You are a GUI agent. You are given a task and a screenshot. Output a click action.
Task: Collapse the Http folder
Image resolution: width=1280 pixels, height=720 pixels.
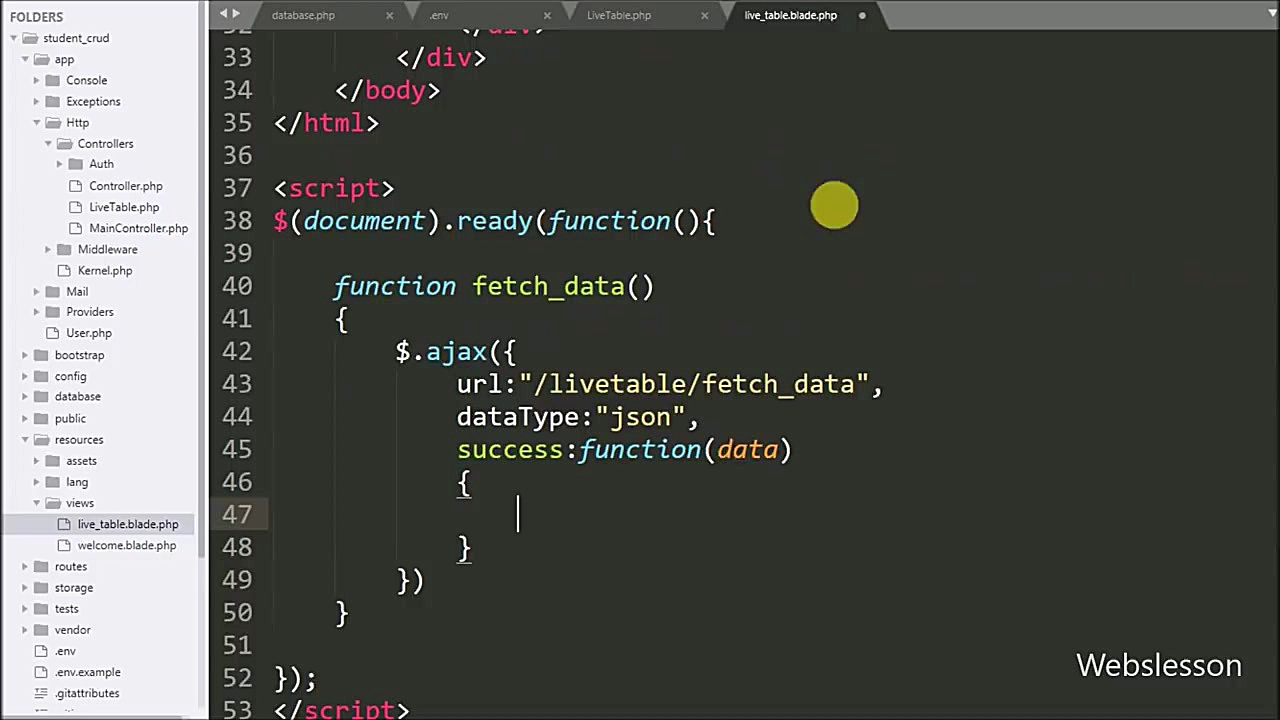coord(37,123)
